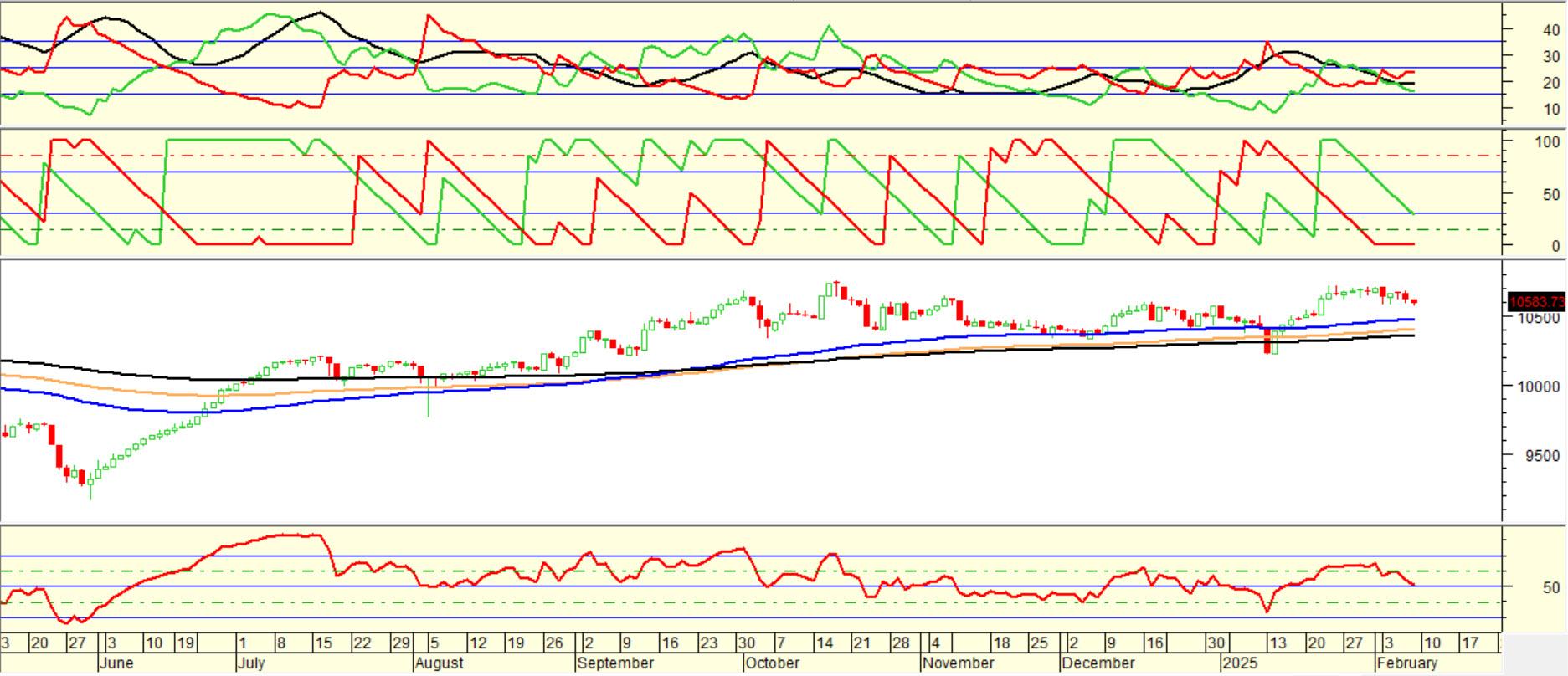Click the 10 value on top indicator axis
The height and width of the screenshot is (676, 1568).
(x=1550, y=110)
